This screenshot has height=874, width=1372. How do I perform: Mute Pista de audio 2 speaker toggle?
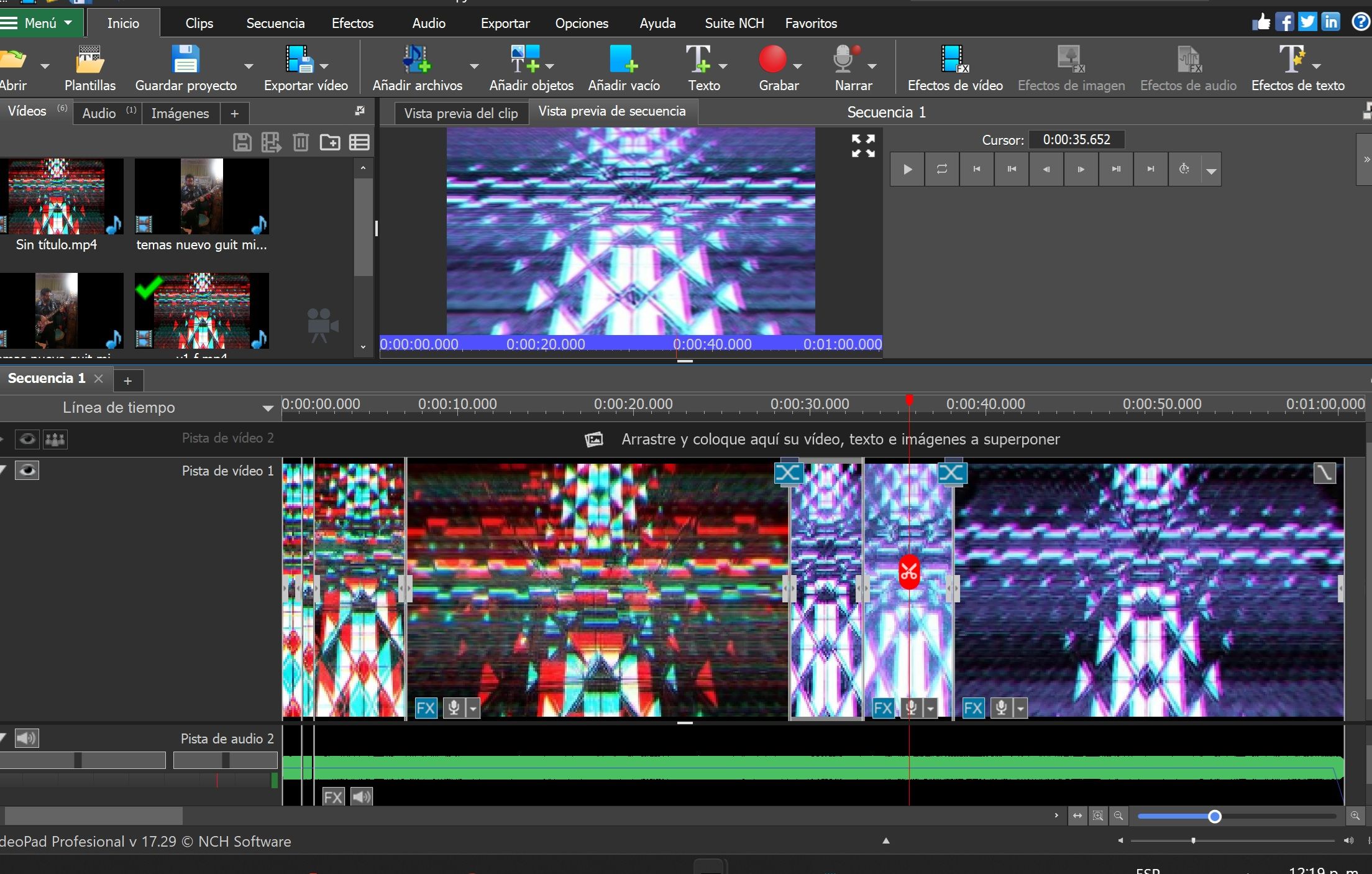point(27,738)
